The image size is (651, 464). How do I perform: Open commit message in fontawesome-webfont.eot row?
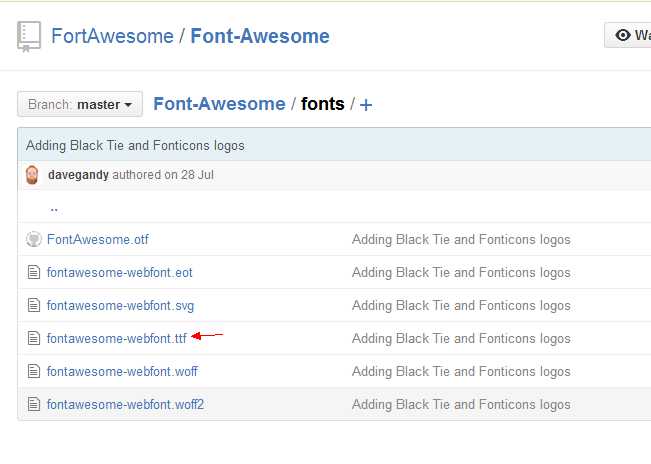pyautogui.click(x=461, y=272)
